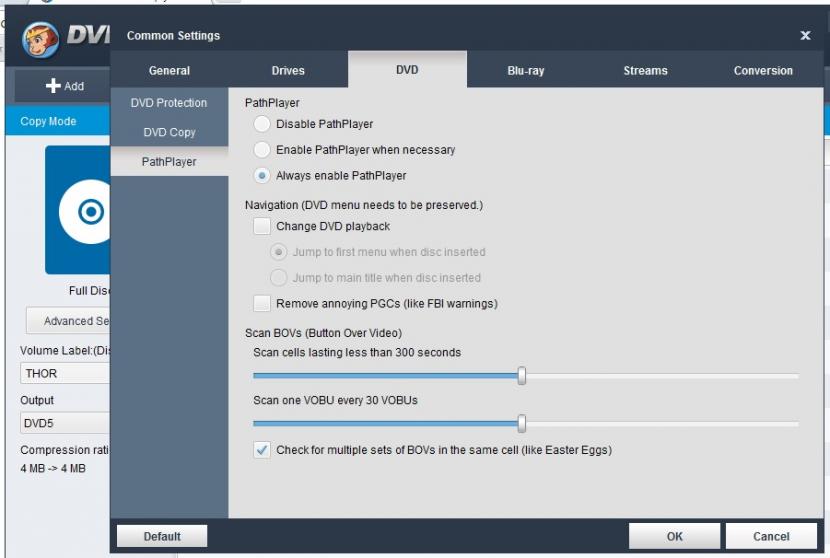Select Always enable PathPlayer radio button
Image resolution: width=830 pixels, height=558 pixels.
pyautogui.click(x=261, y=175)
